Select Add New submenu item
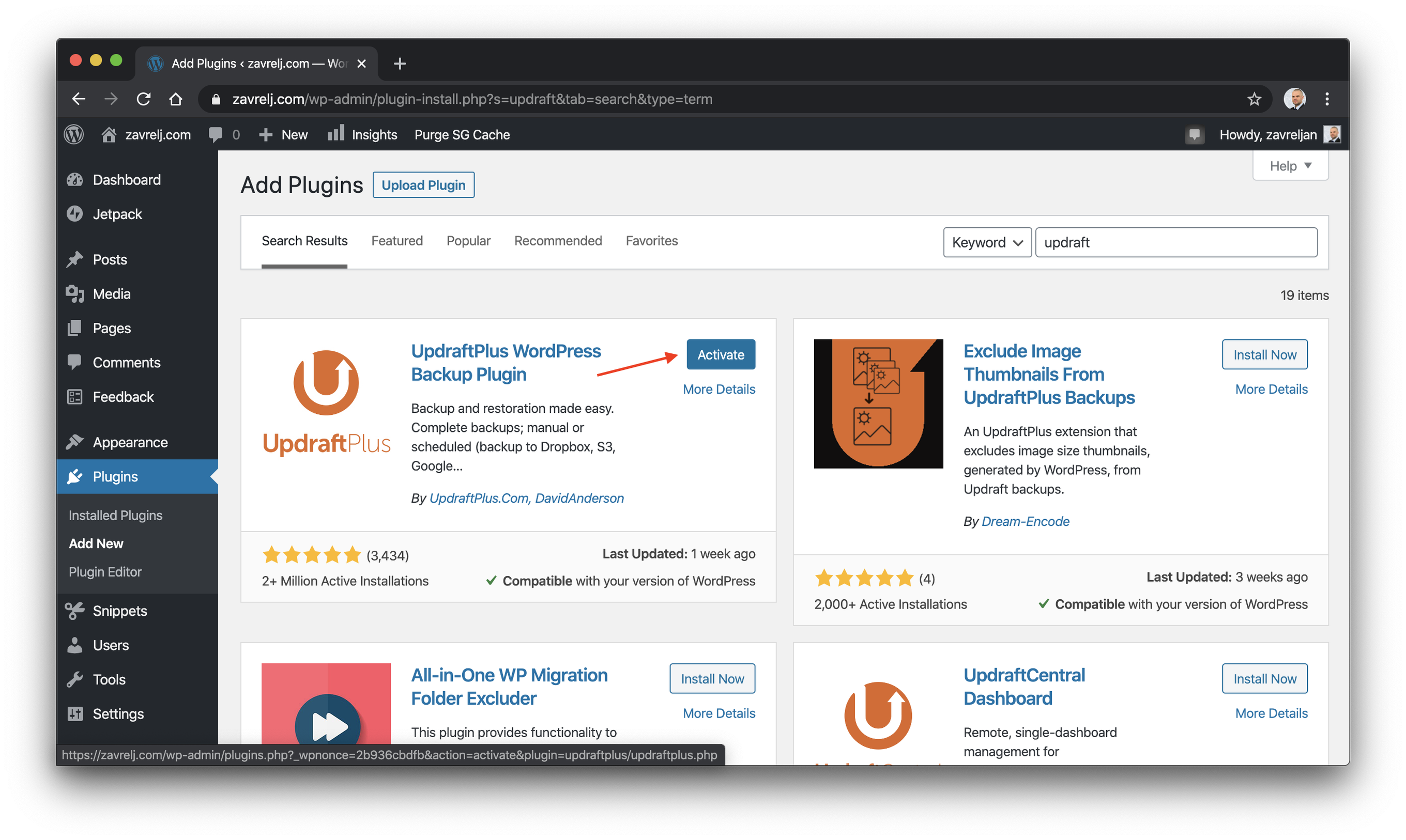 [x=96, y=543]
